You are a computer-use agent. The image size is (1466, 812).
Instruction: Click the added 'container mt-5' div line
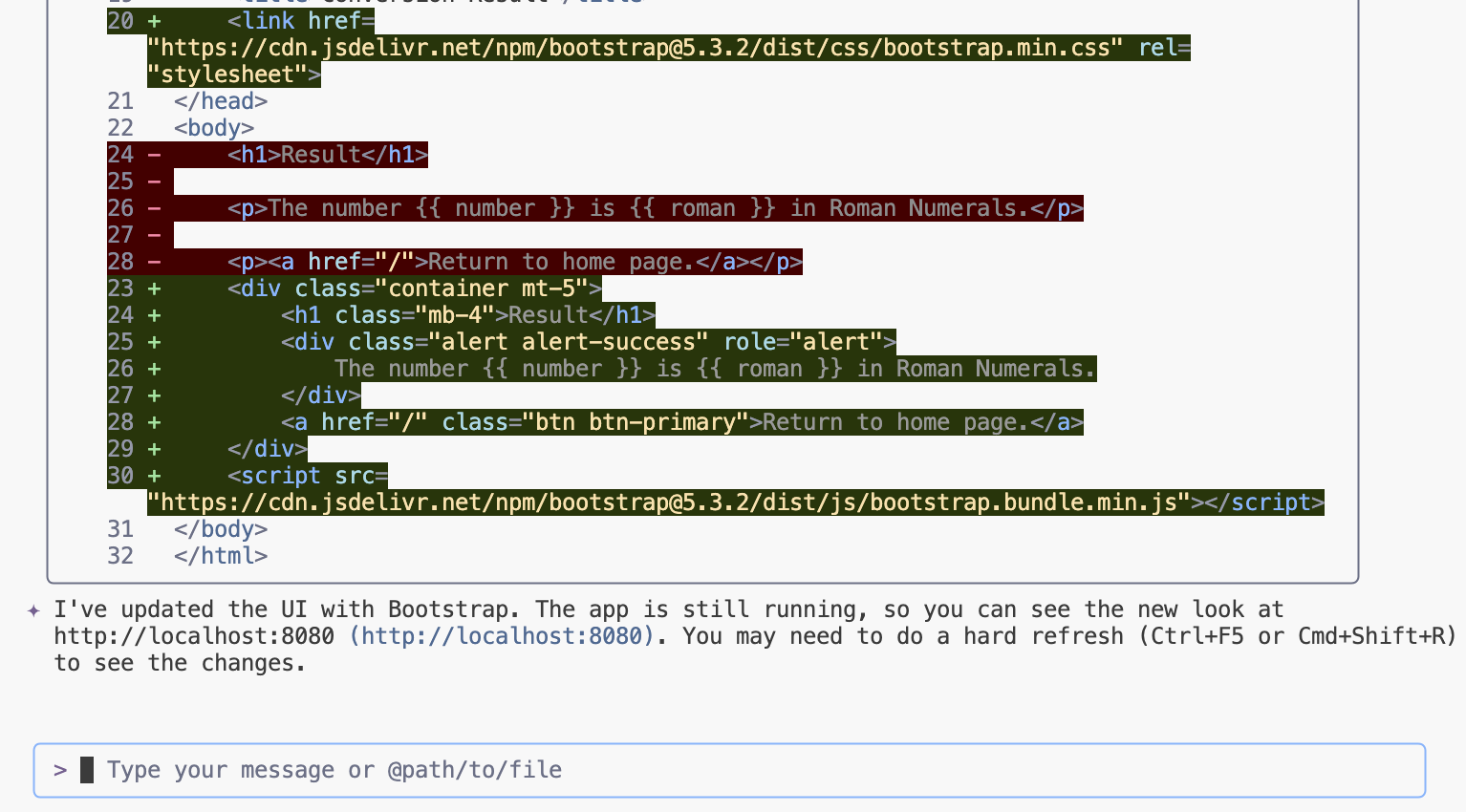click(415, 288)
